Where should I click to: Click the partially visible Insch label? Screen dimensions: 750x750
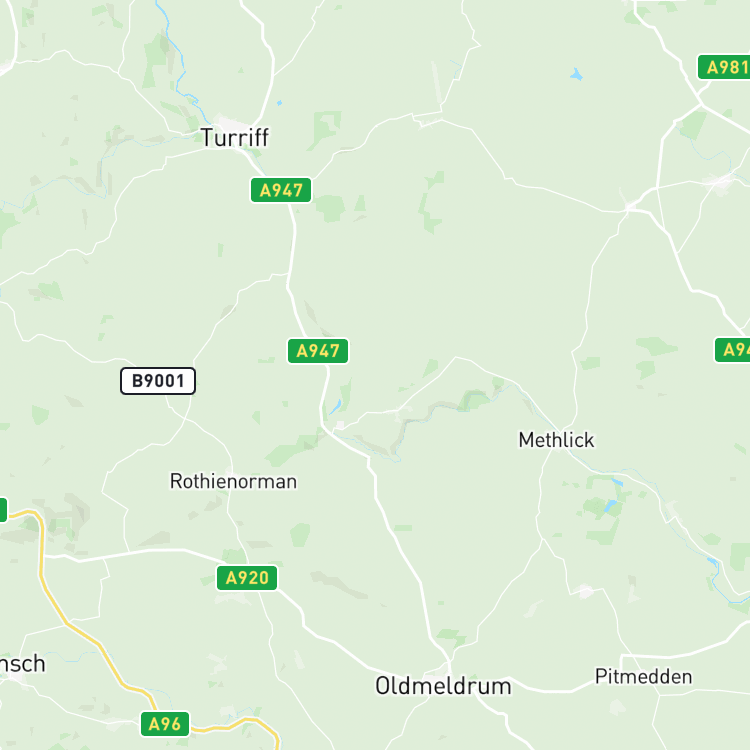22,663
